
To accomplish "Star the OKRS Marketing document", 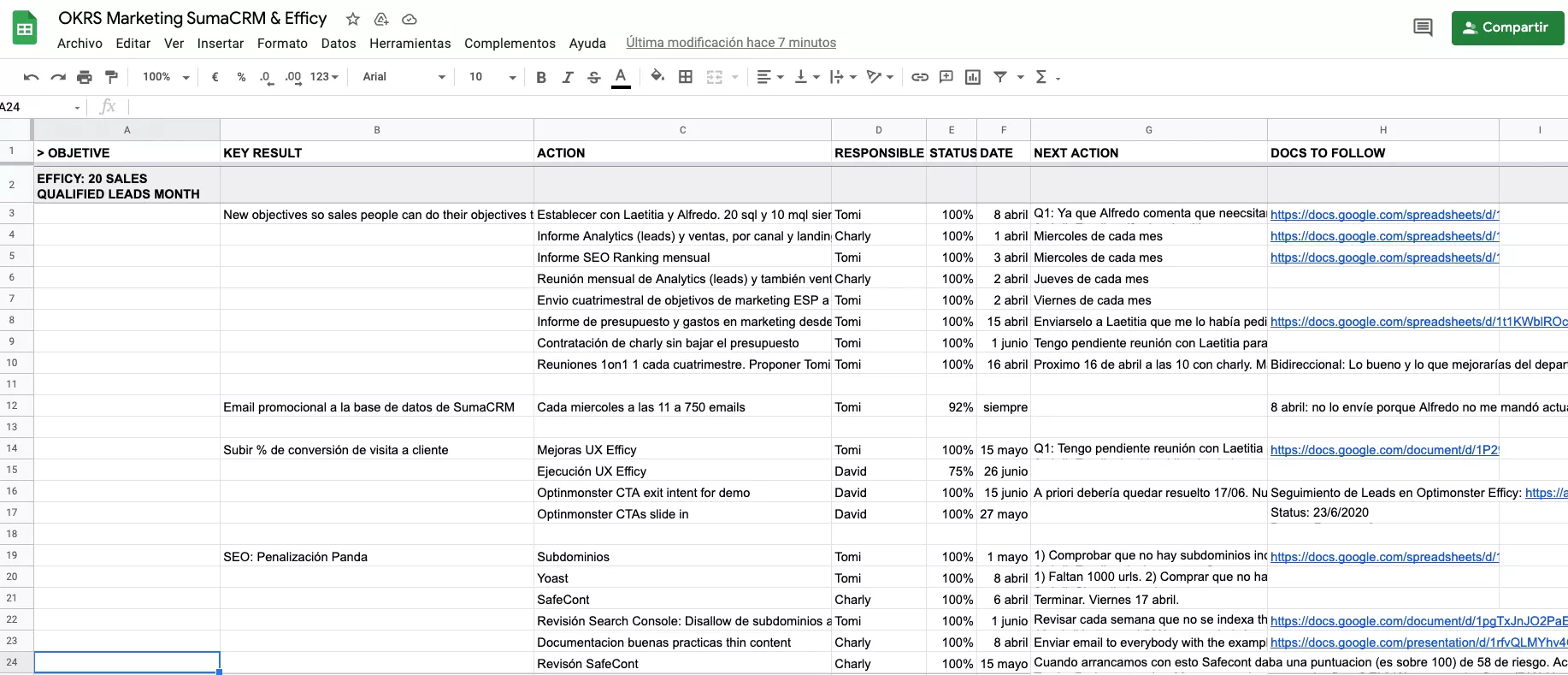I will pyautogui.click(x=352, y=19).
